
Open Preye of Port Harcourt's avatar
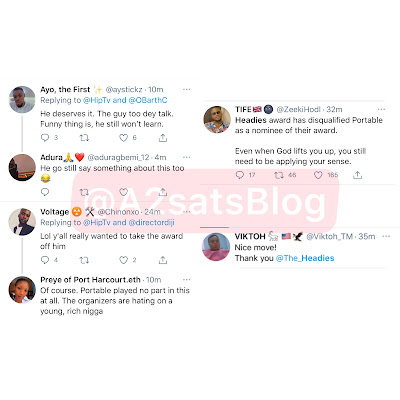coord(22,290)
